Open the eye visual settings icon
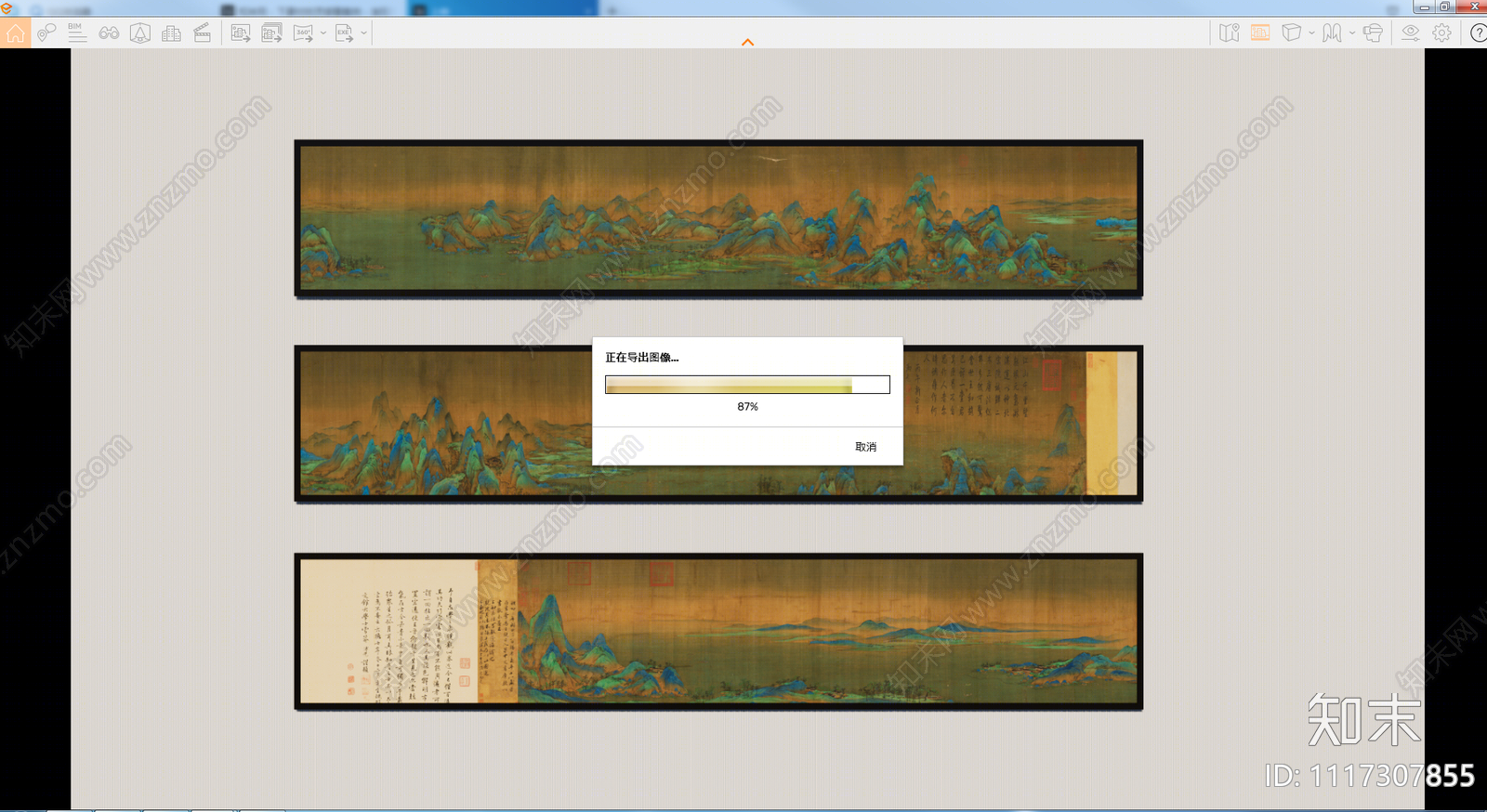1487x812 pixels. (1410, 33)
